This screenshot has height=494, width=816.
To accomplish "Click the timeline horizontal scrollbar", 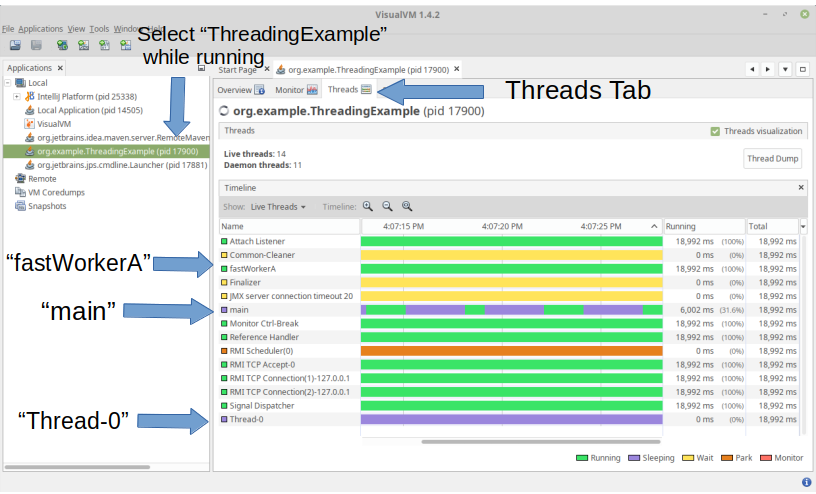I will [541, 442].
